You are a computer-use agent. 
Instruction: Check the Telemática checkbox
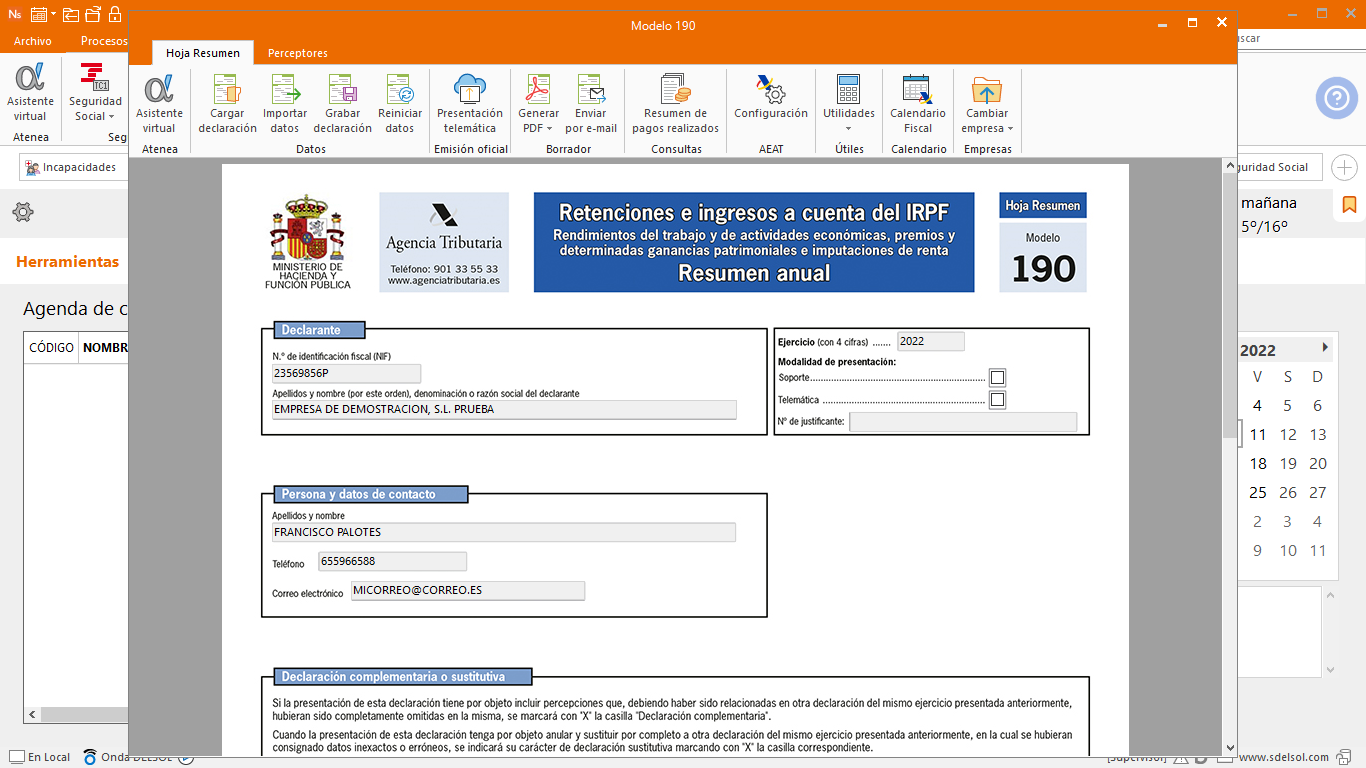pos(997,400)
